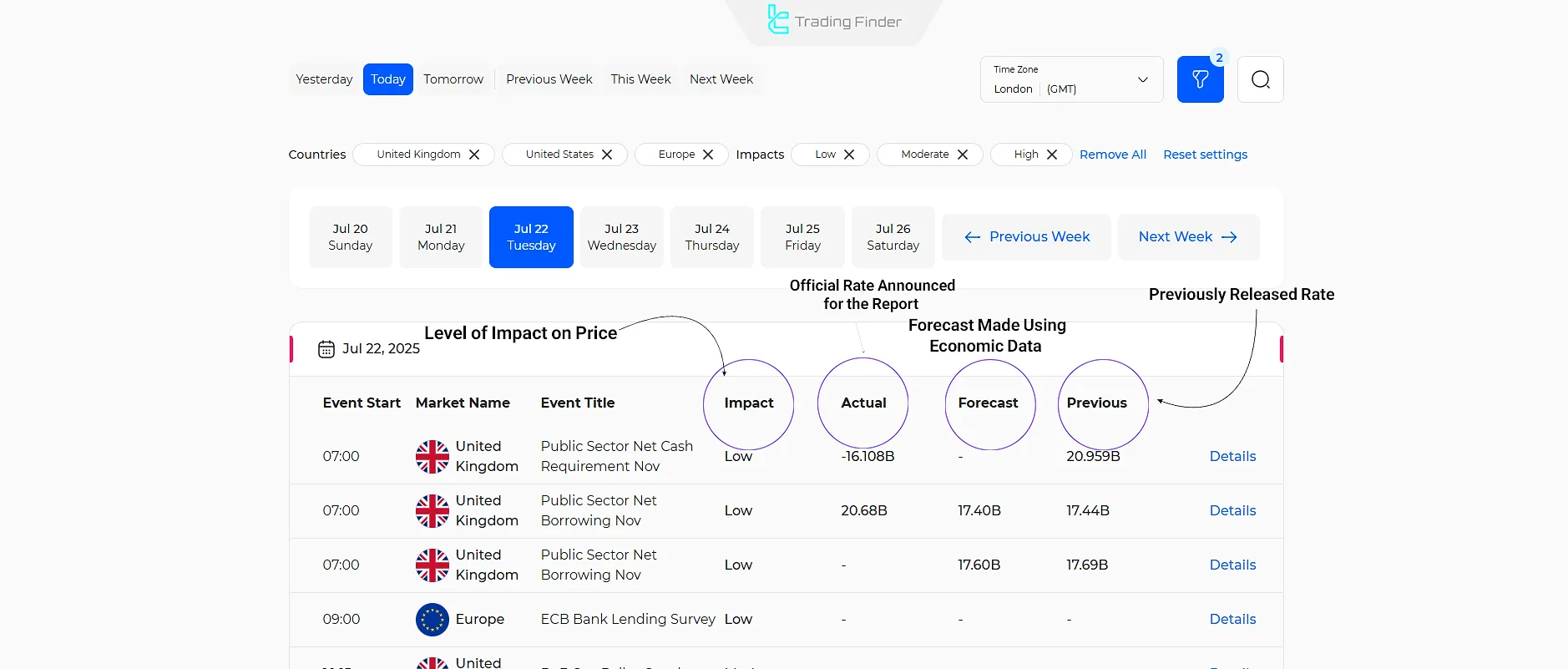Click the Previous column header

(1096, 403)
